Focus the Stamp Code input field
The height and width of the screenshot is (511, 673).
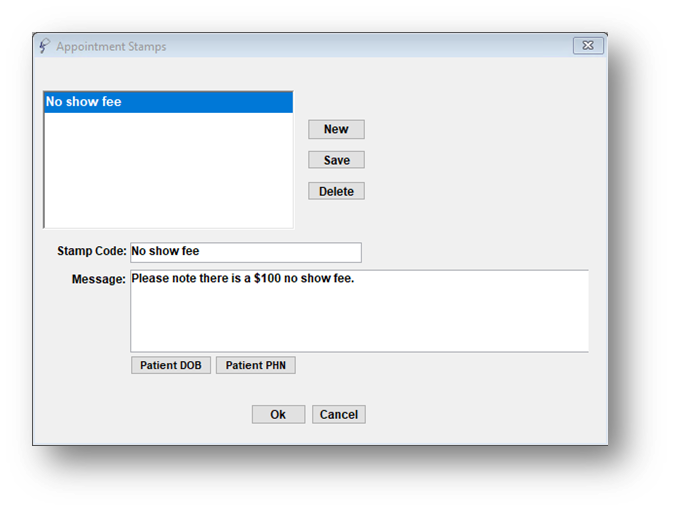[x=246, y=252]
